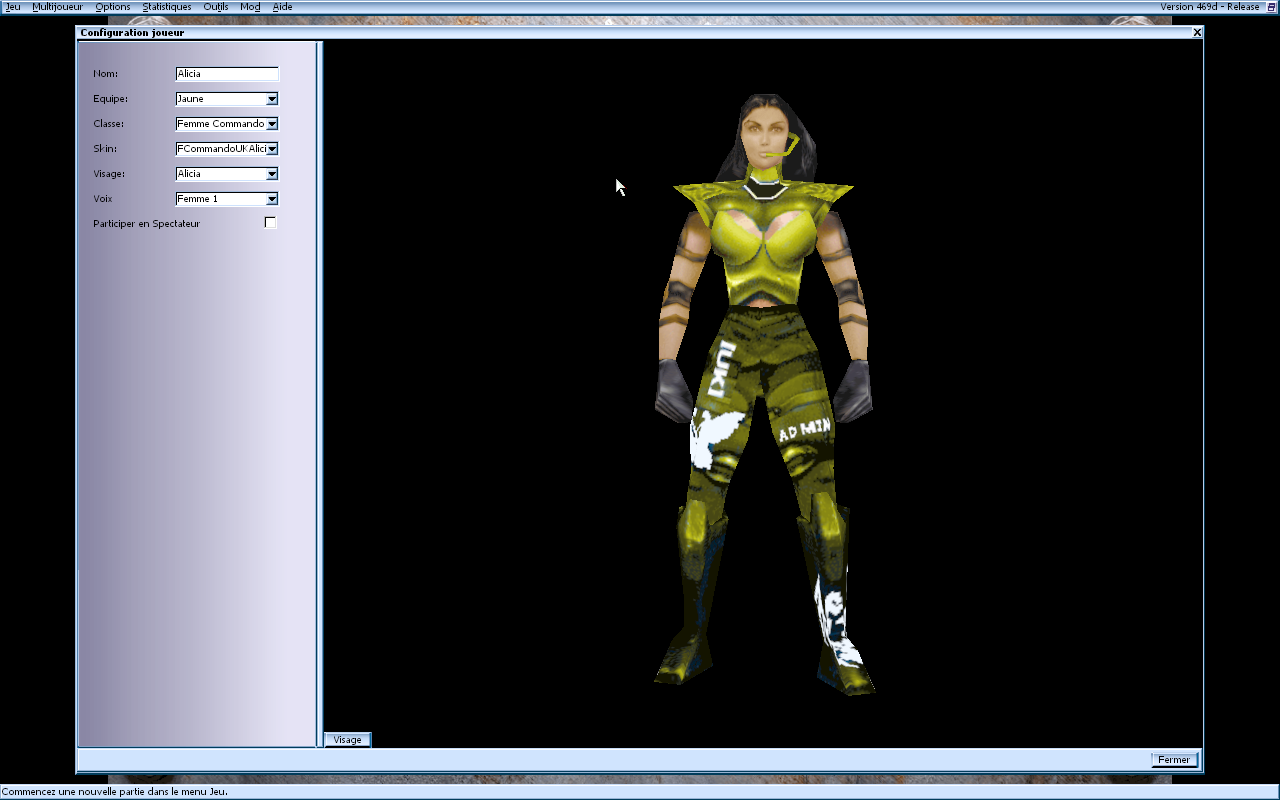Click the restore icon in the top-right menu bar
Screen dimensions: 1280x800
(x=1271, y=7)
